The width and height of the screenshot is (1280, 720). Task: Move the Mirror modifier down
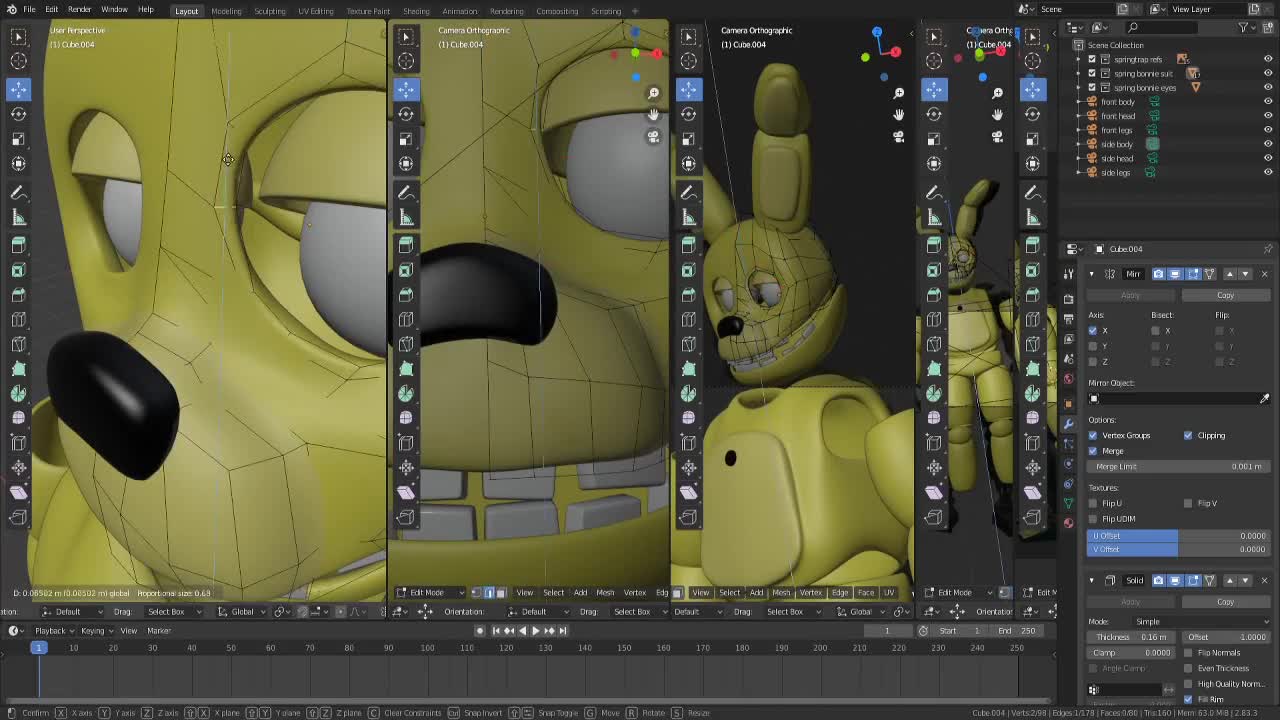coord(1244,274)
